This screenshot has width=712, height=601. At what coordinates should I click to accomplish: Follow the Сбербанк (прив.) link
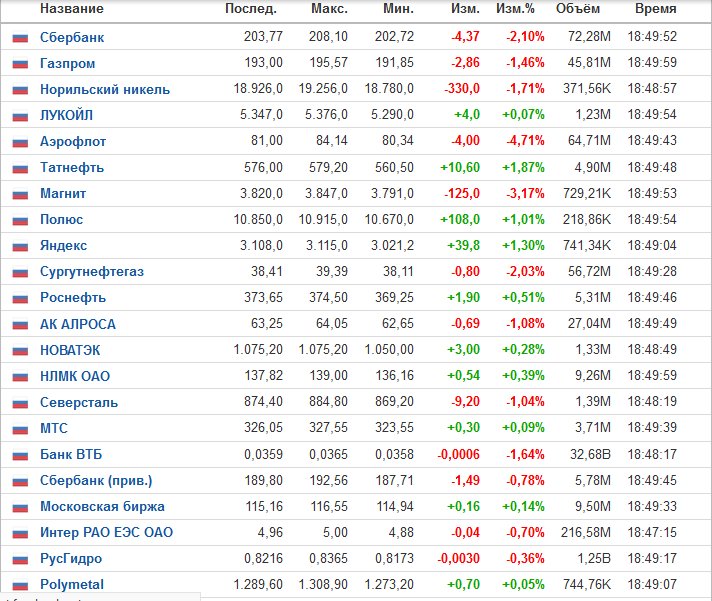coord(96,480)
